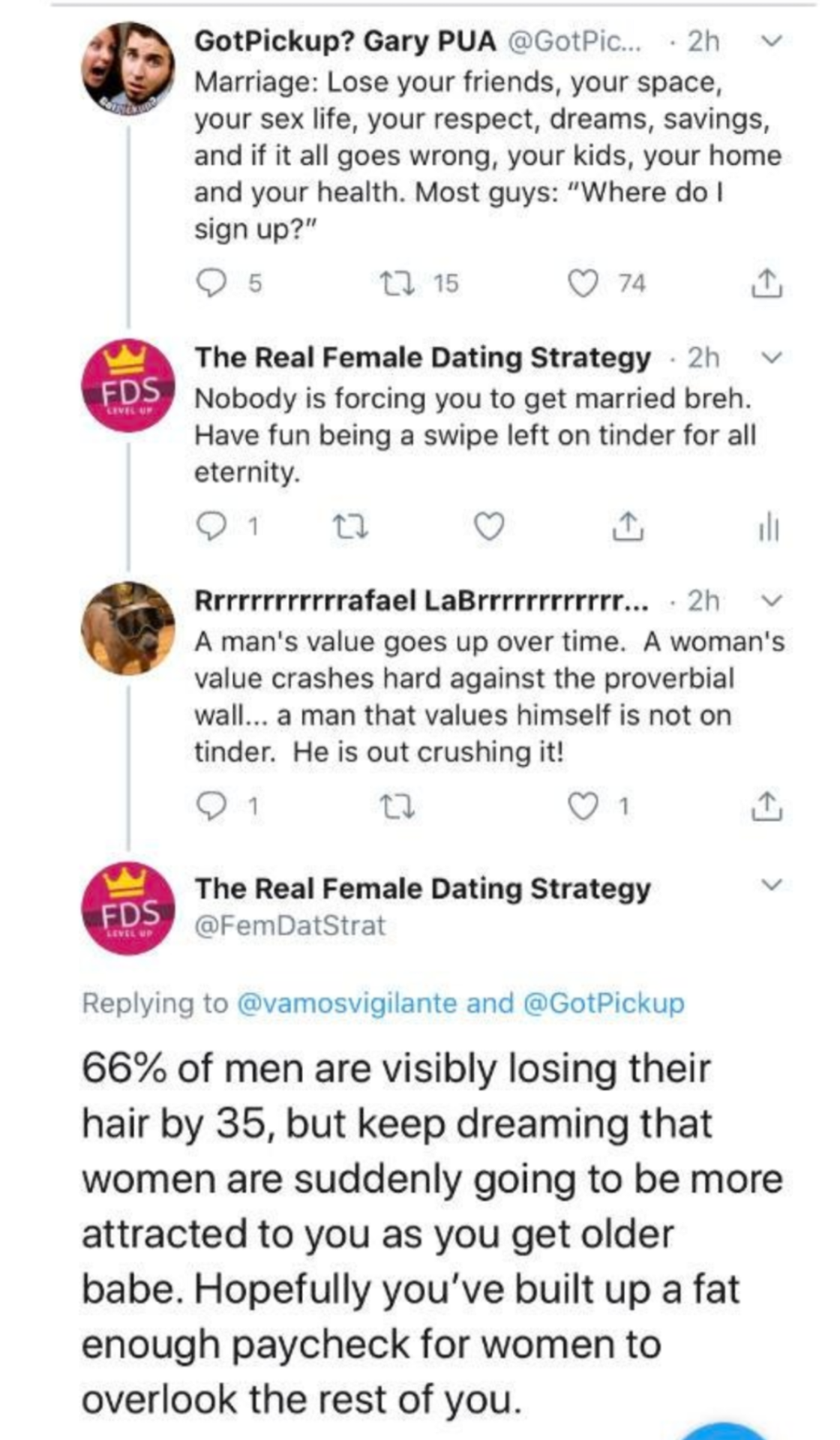The height and width of the screenshot is (1440, 840).
Task: Share the 'swipe left on tinder' tweet
Action: [x=628, y=527]
